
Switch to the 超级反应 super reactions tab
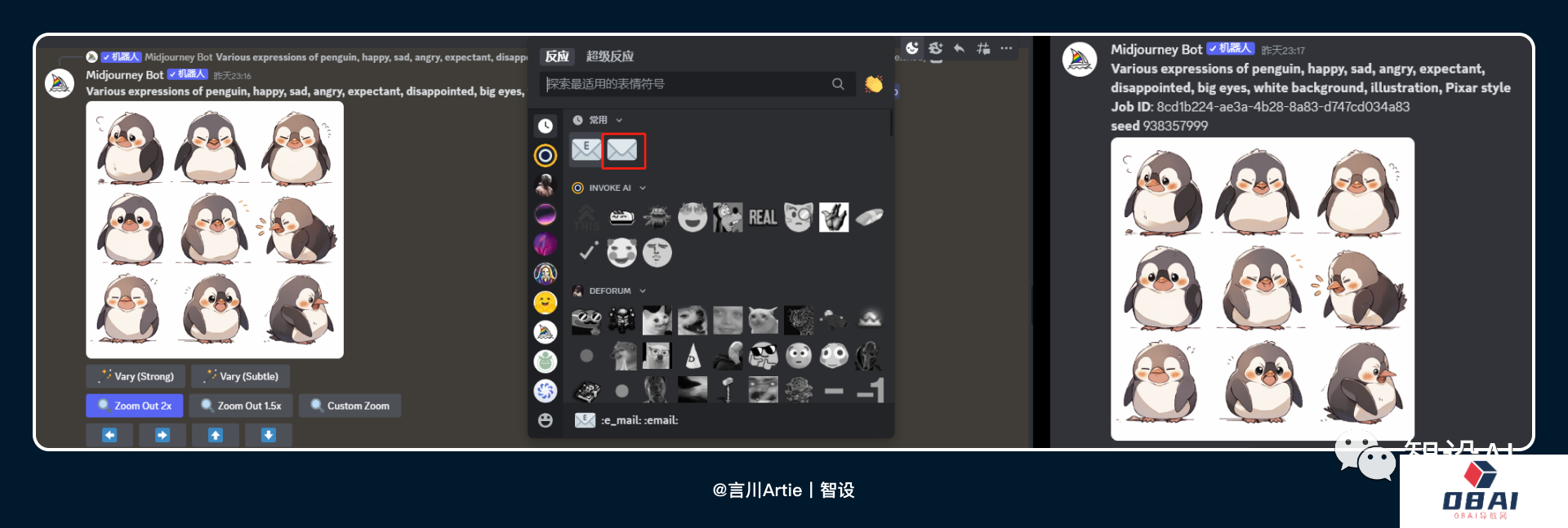609,56
